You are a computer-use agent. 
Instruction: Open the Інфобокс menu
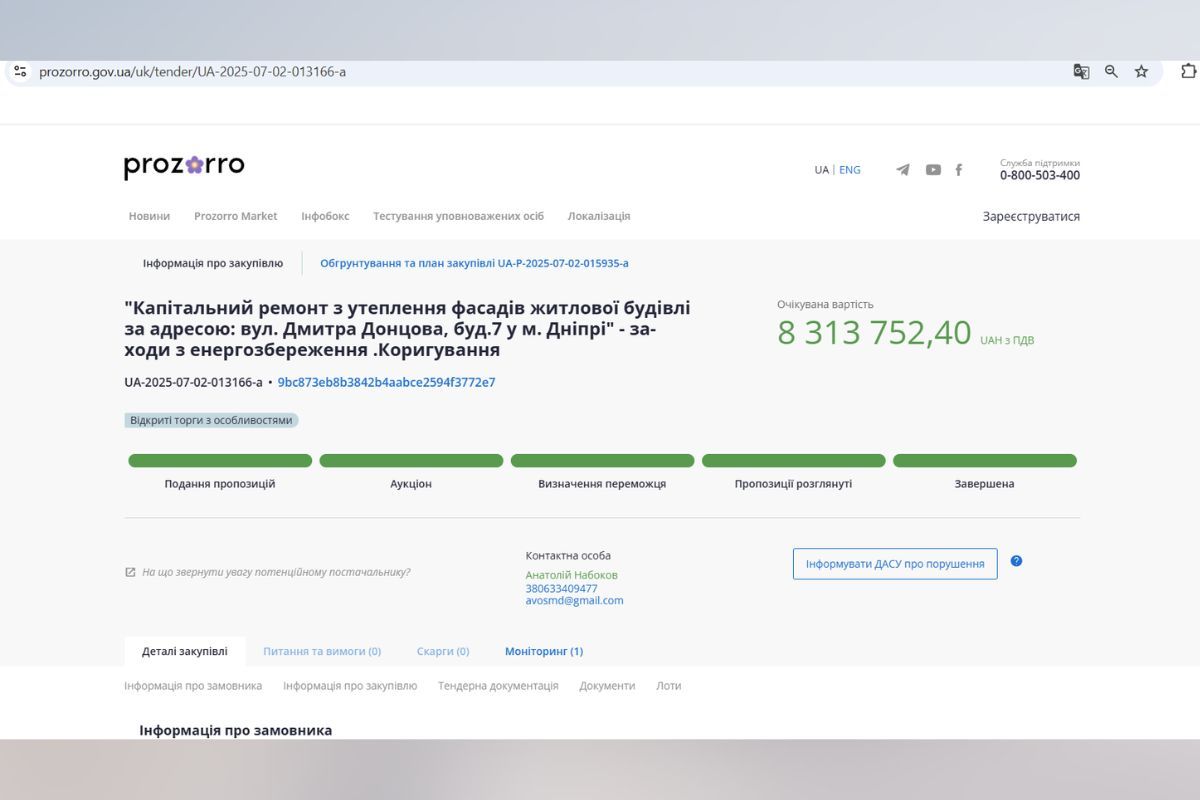tap(323, 216)
